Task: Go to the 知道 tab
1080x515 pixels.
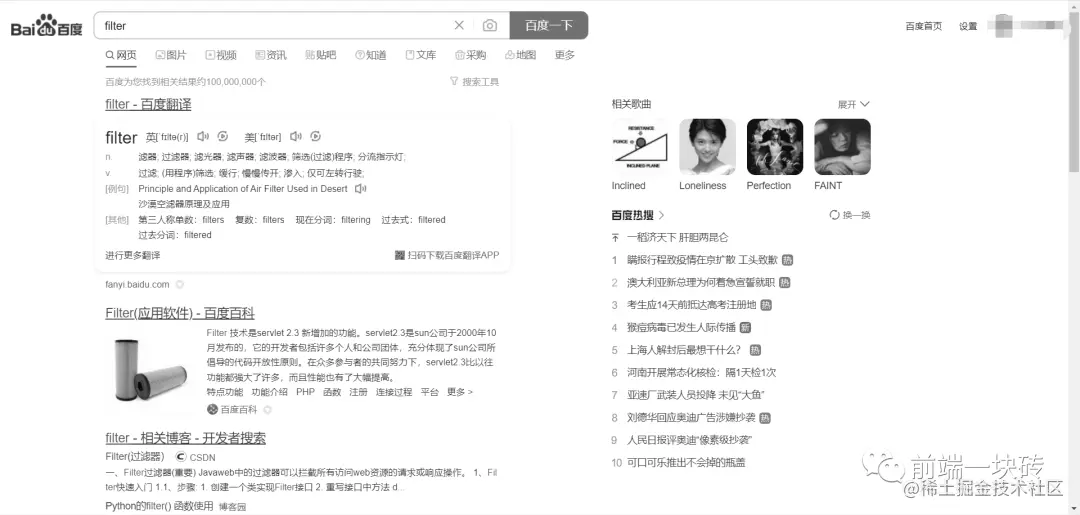Action: pyautogui.click(x=371, y=55)
